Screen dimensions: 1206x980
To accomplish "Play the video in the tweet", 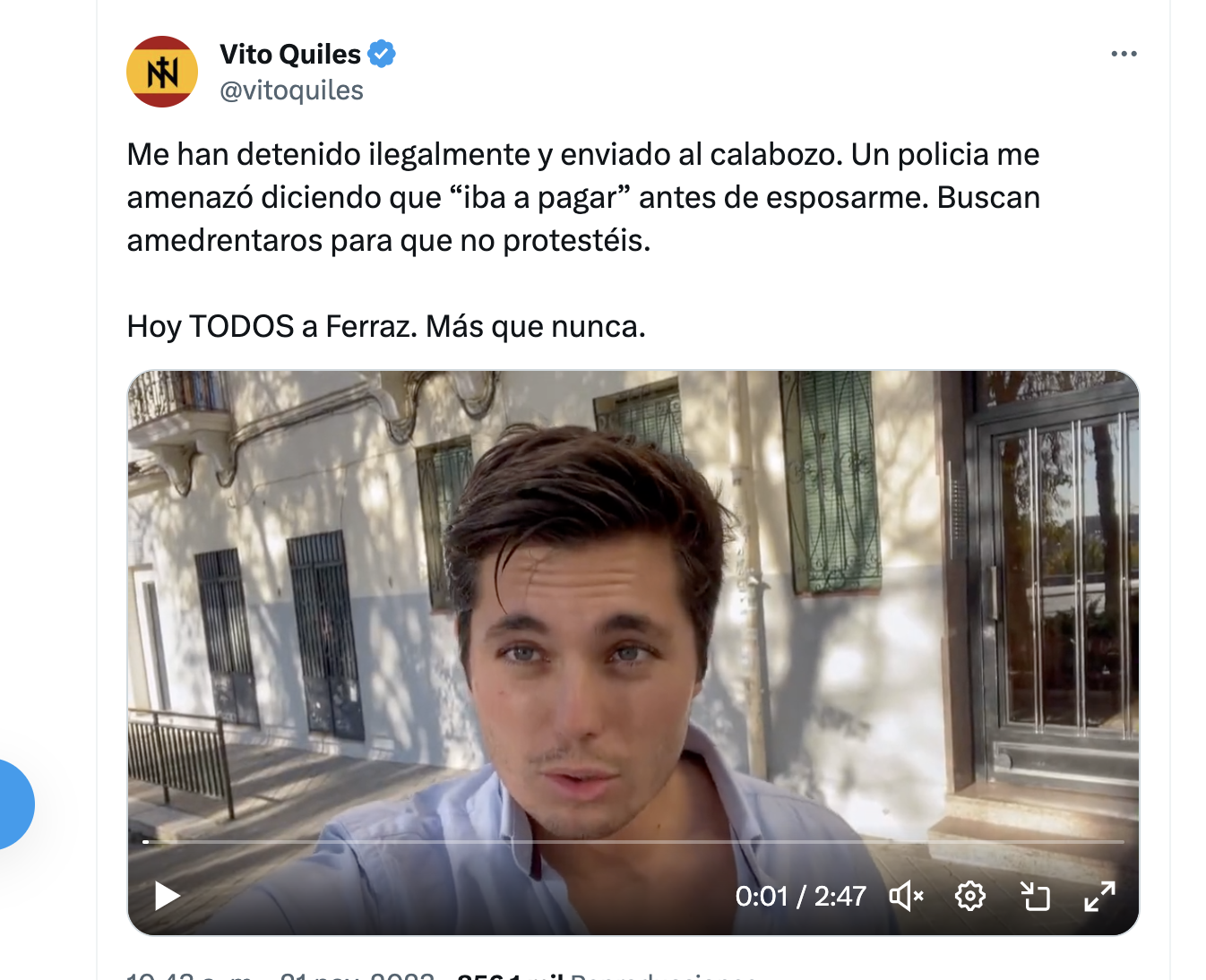I will 168,896.
